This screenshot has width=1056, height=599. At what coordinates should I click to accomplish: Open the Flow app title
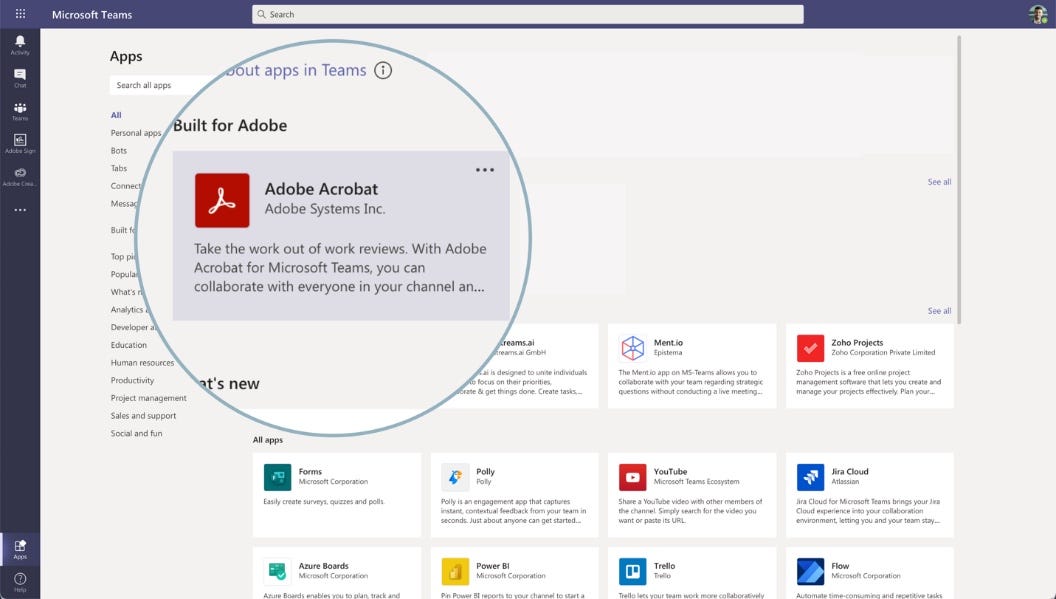(x=840, y=566)
